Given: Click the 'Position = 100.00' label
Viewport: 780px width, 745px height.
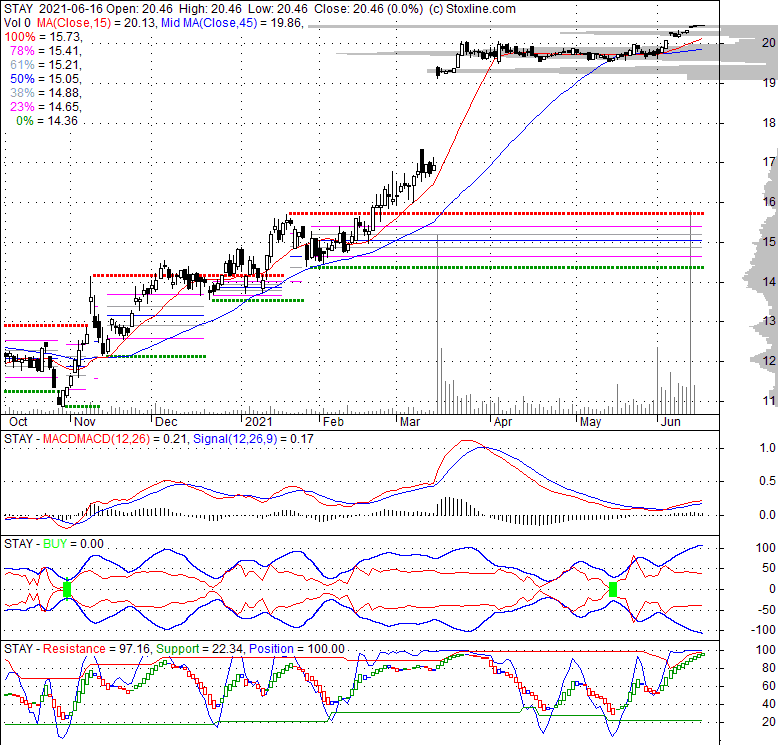Looking at the screenshot, I should pos(296,649).
